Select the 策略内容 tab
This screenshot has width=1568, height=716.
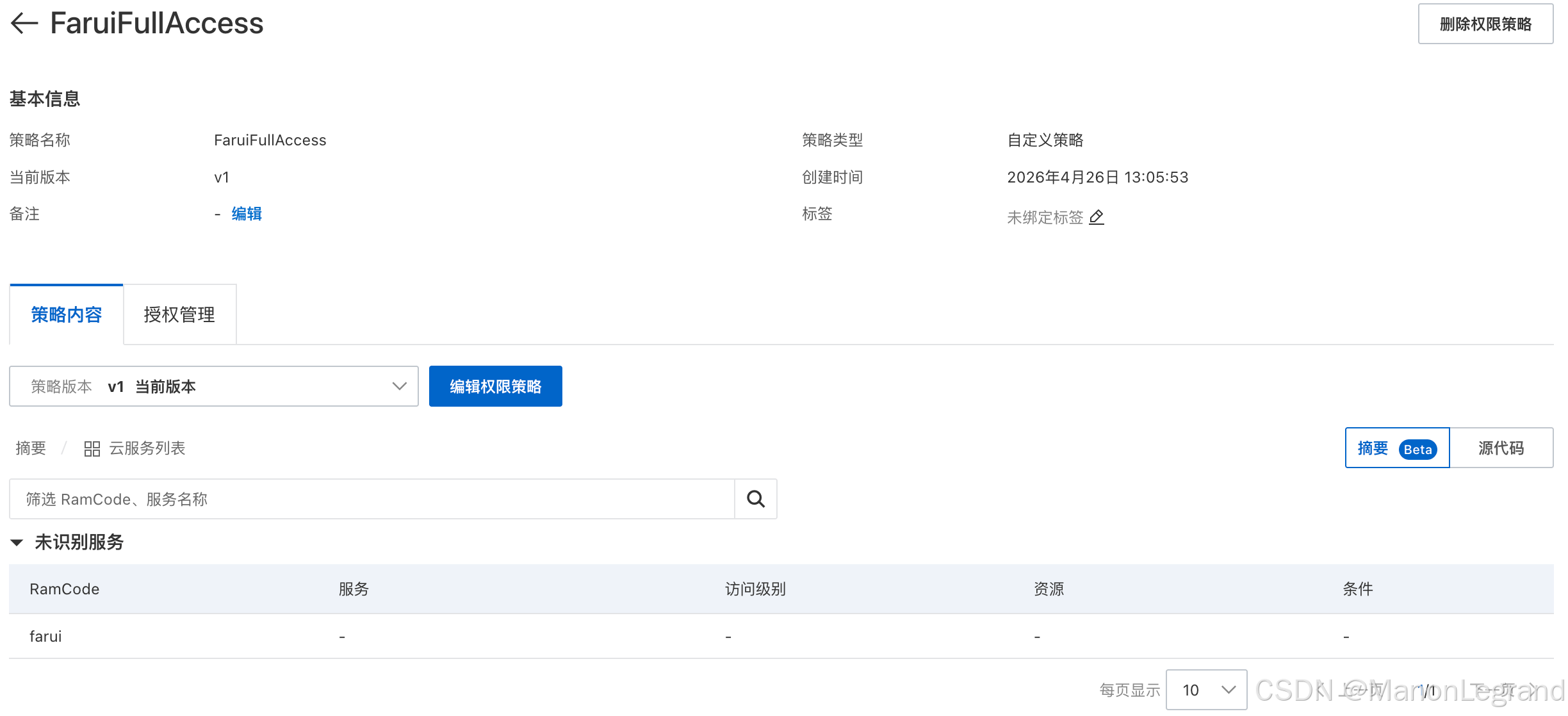(67, 314)
